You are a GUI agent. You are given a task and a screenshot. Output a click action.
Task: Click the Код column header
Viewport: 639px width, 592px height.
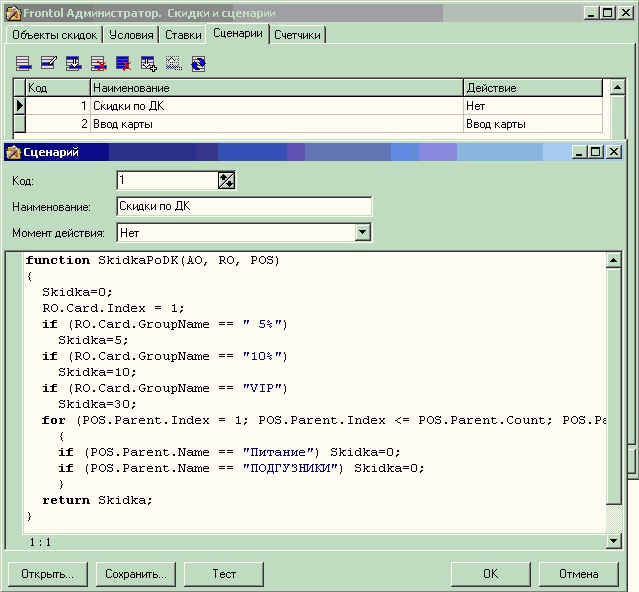pyautogui.click(x=58, y=88)
